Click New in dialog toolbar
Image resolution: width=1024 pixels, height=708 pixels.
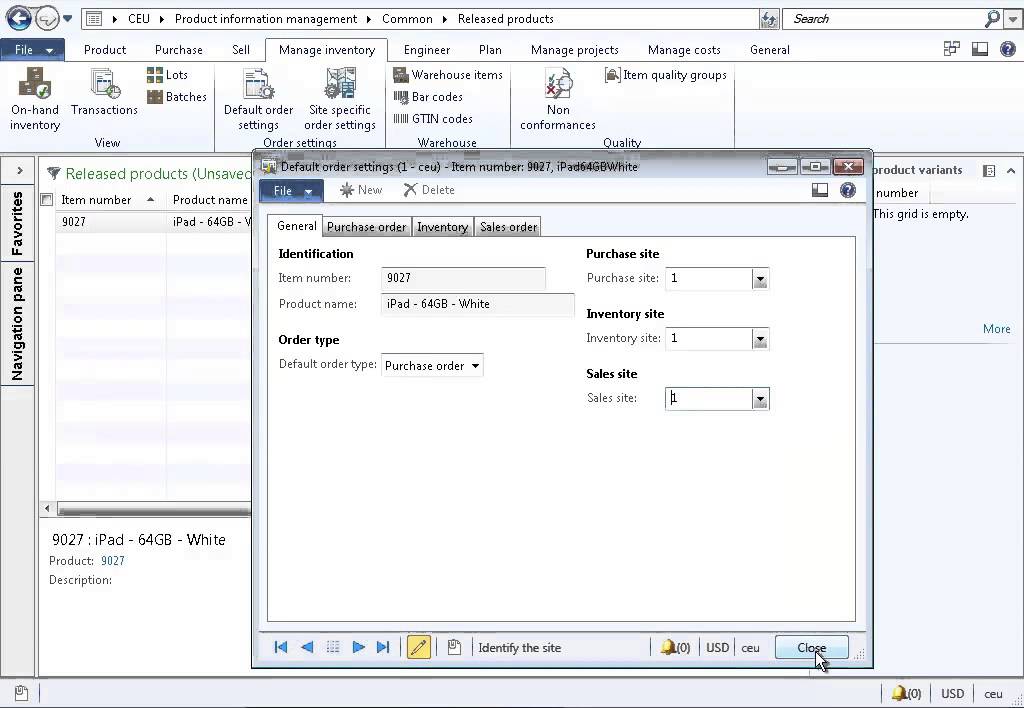[360, 190]
